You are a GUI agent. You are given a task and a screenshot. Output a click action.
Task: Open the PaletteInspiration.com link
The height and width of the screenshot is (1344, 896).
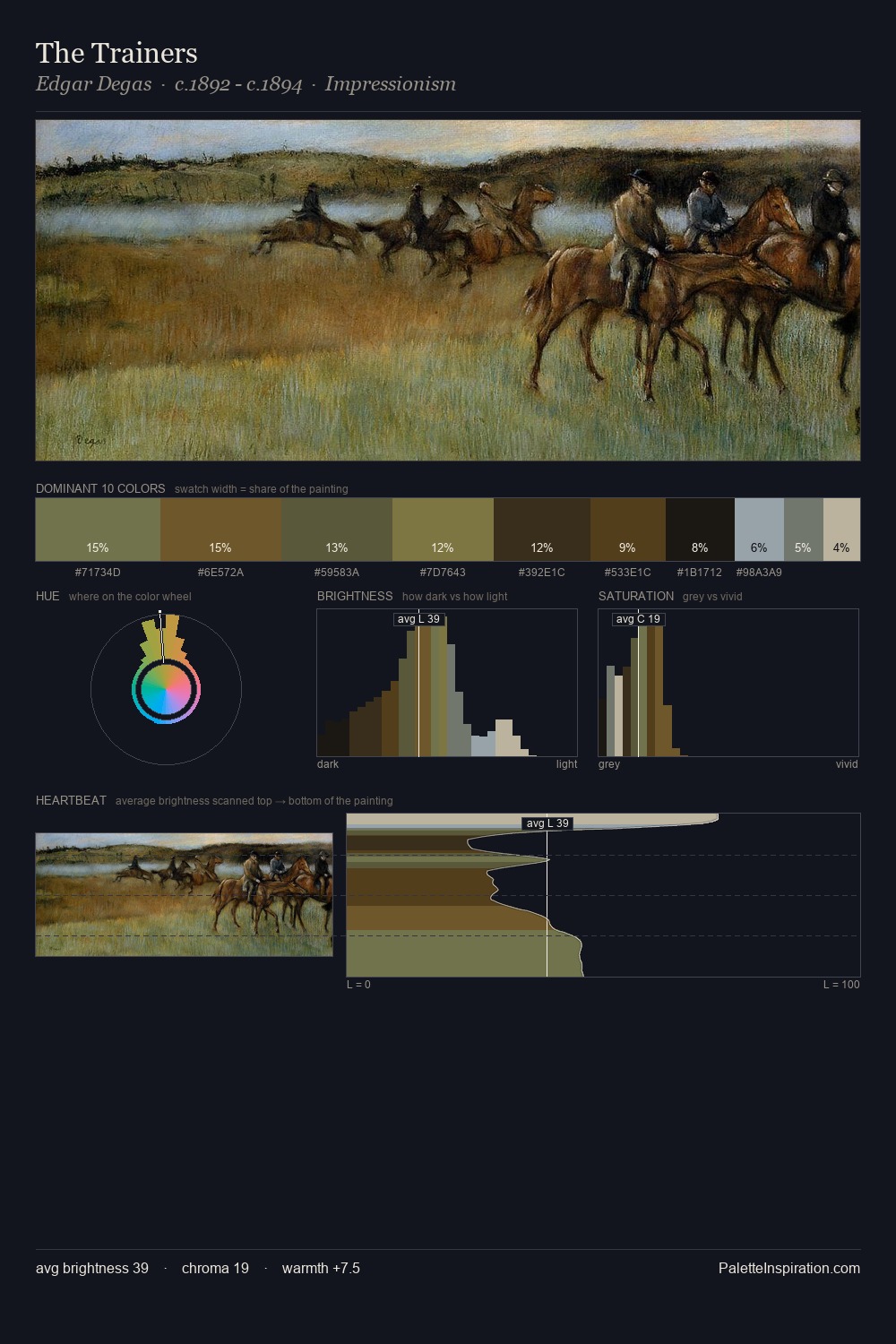789,1268
